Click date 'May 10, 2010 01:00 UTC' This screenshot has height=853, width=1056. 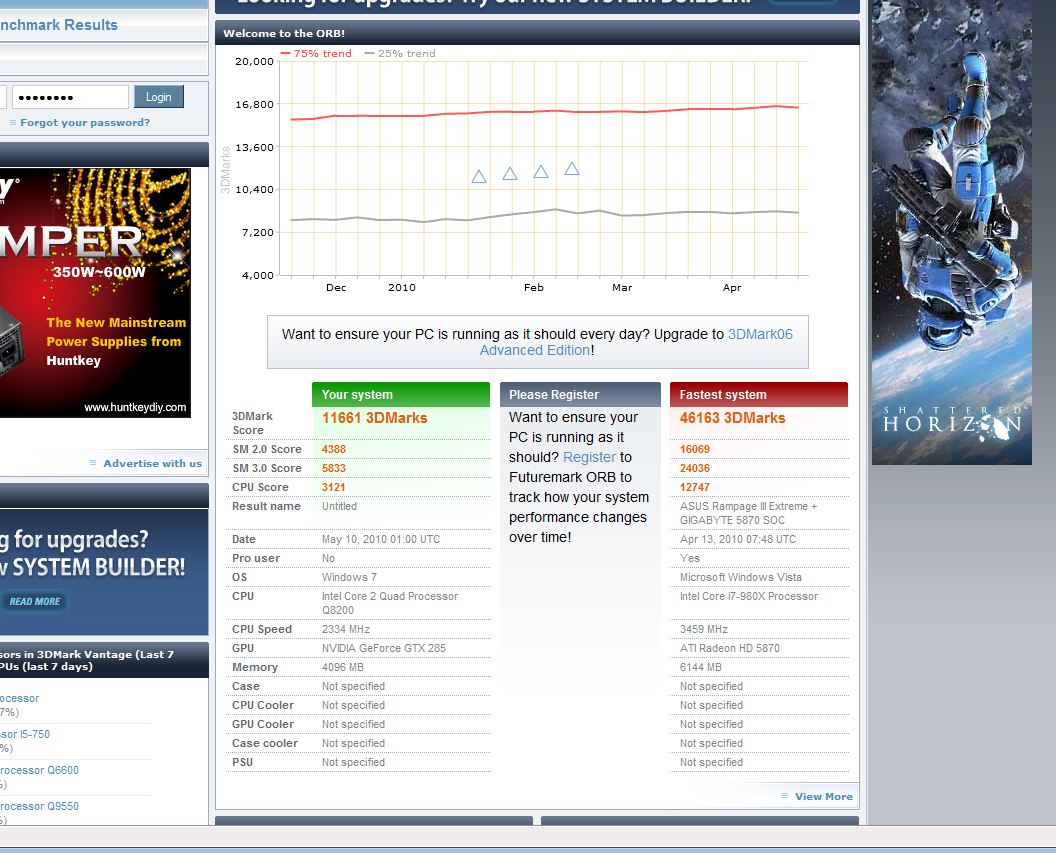(x=381, y=539)
